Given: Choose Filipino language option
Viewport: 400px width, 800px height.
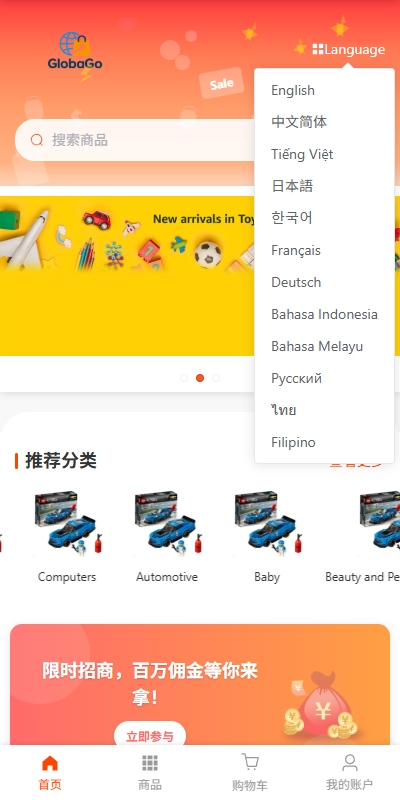Looking at the screenshot, I should tap(293, 442).
